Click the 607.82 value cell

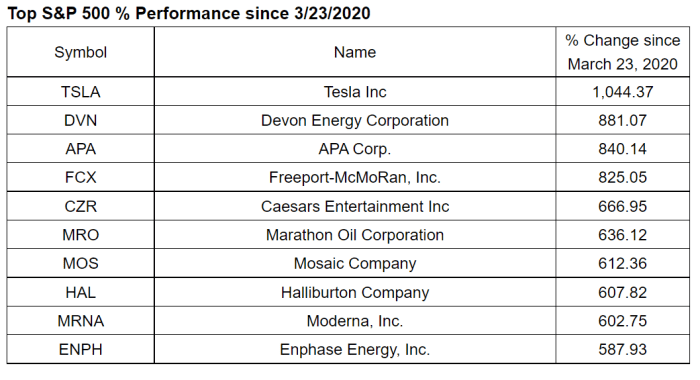pyautogui.click(x=623, y=292)
